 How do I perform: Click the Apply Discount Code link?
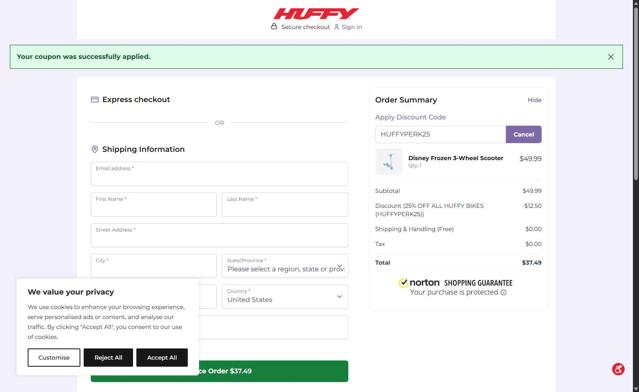pyautogui.click(x=410, y=117)
